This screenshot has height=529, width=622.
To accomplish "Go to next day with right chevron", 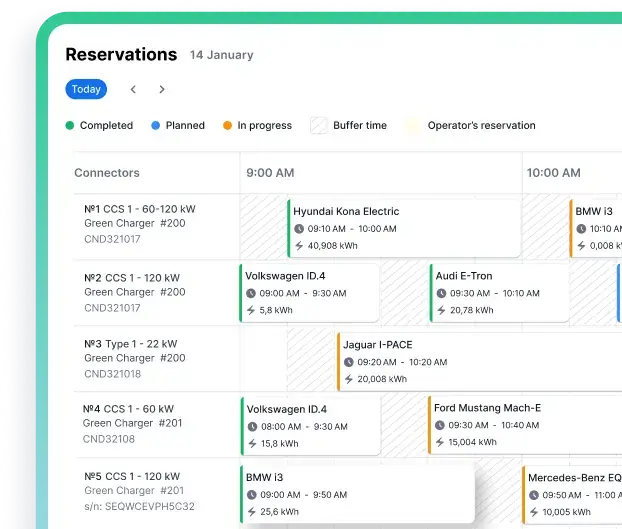I will pos(162,90).
